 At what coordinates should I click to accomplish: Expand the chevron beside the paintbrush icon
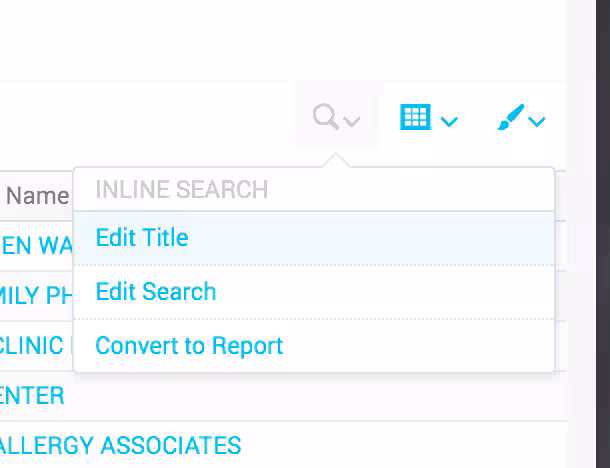(537, 122)
